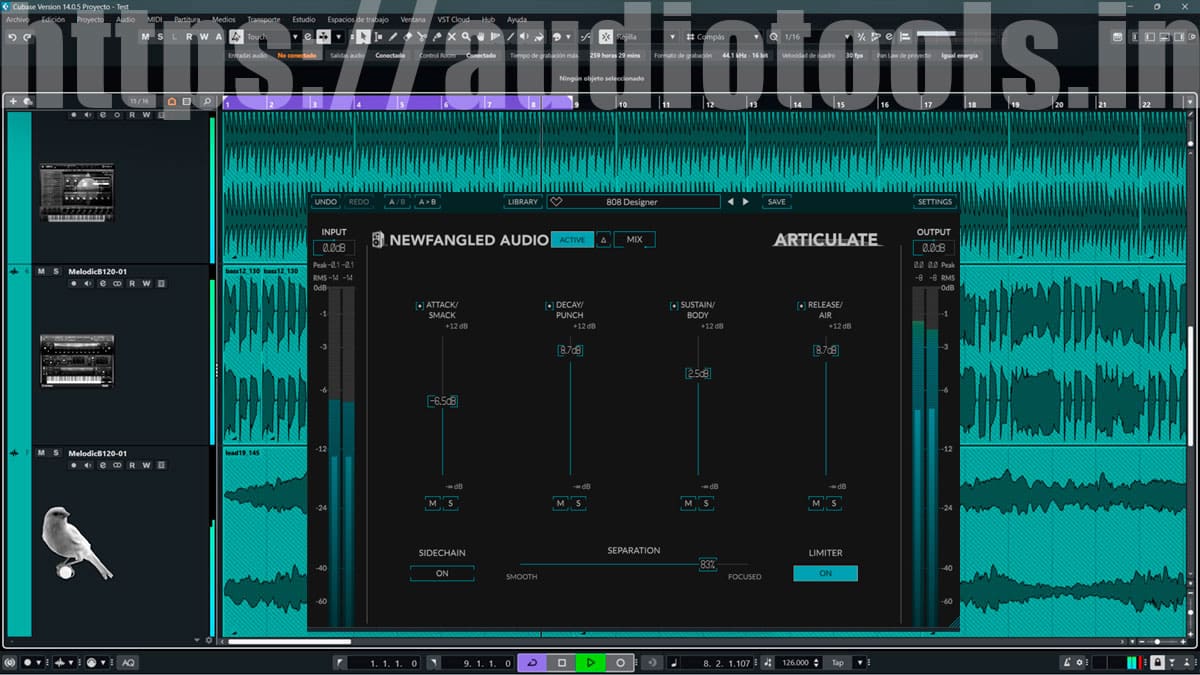Go to previous preset arrow
The image size is (1200, 675).
(x=731, y=202)
